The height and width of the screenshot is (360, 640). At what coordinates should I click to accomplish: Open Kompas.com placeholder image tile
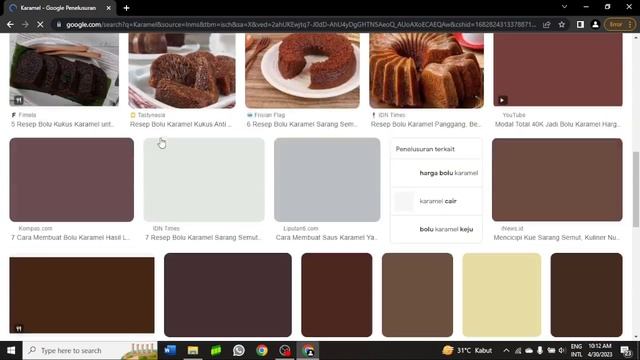pos(72,180)
